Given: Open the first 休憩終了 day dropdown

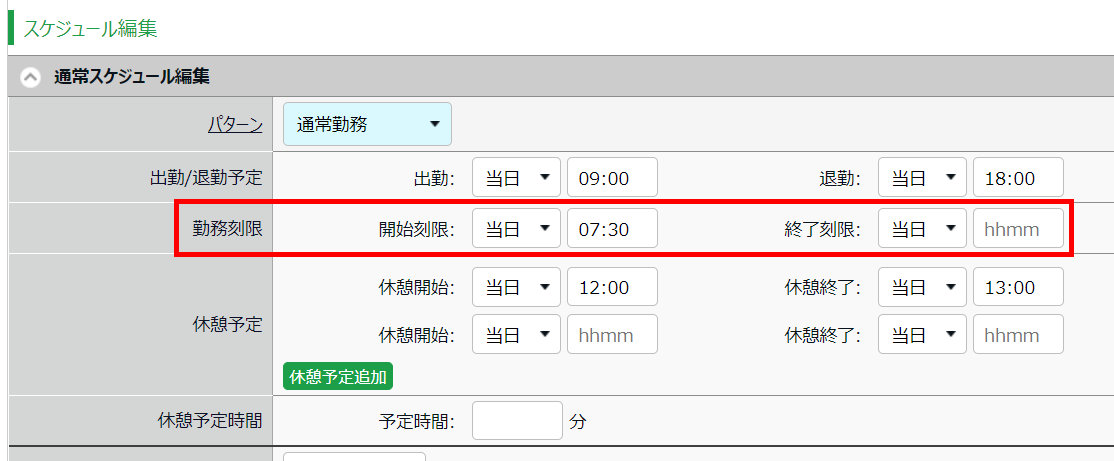Looking at the screenshot, I should pos(922,287).
